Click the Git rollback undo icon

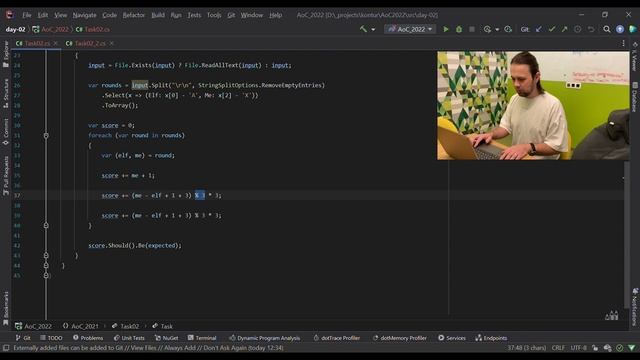point(591,29)
